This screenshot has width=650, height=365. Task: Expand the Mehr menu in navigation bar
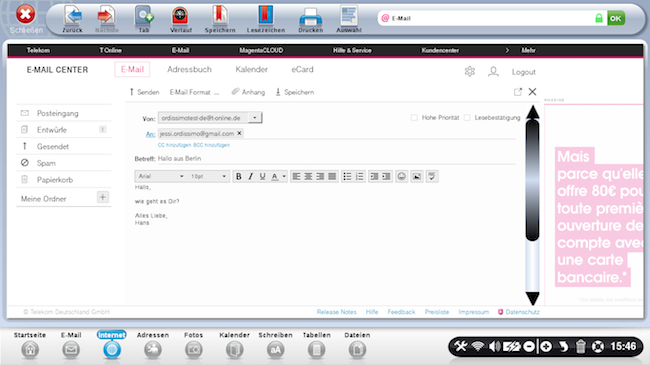pyautogui.click(x=528, y=50)
